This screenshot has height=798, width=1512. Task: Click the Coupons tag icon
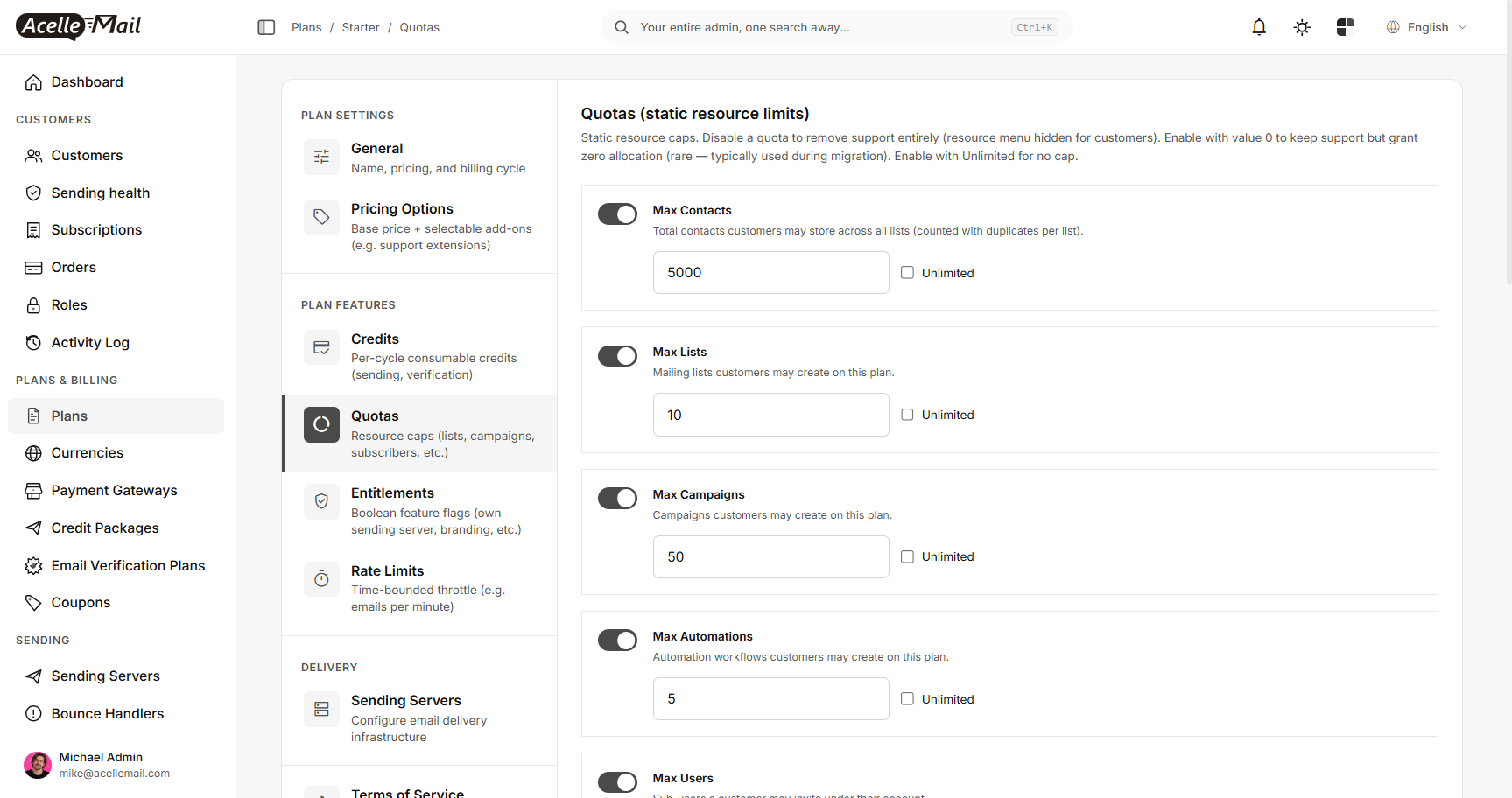click(x=33, y=603)
